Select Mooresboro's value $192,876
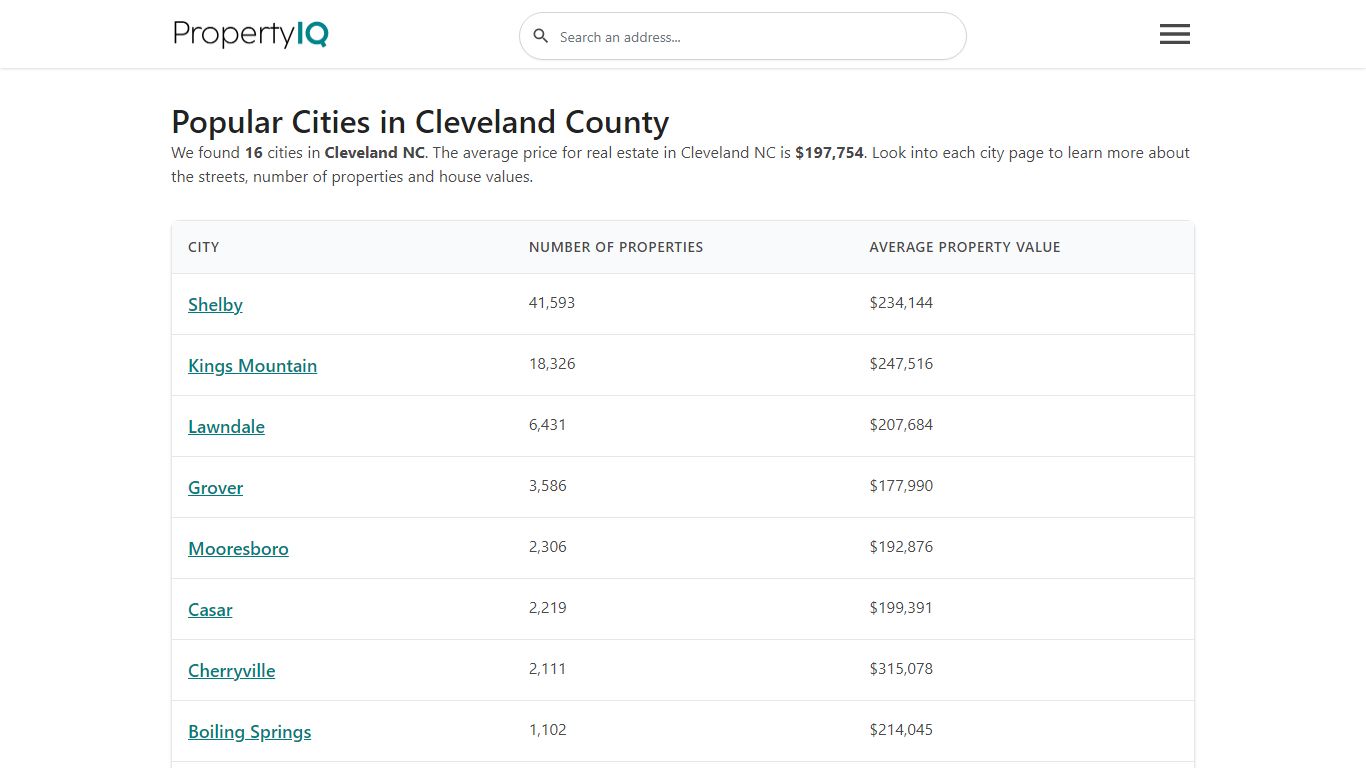This screenshot has height=768, width=1366. tap(901, 547)
